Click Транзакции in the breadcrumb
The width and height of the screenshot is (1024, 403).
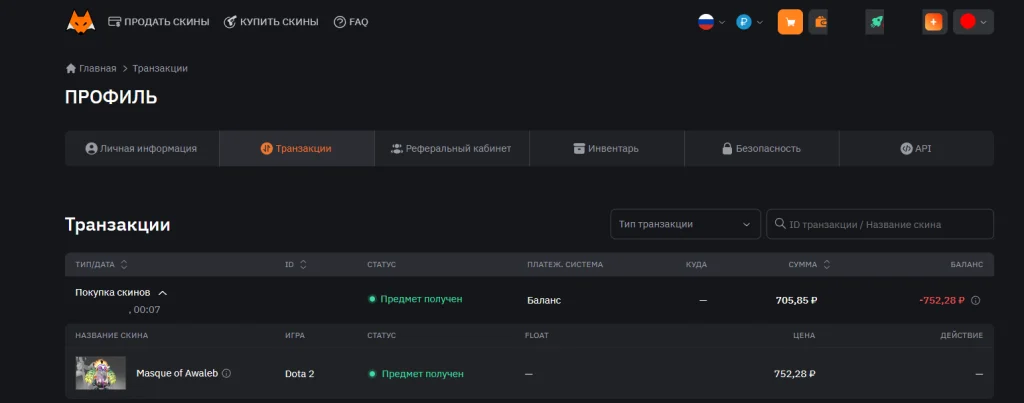click(x=160, y=69)
